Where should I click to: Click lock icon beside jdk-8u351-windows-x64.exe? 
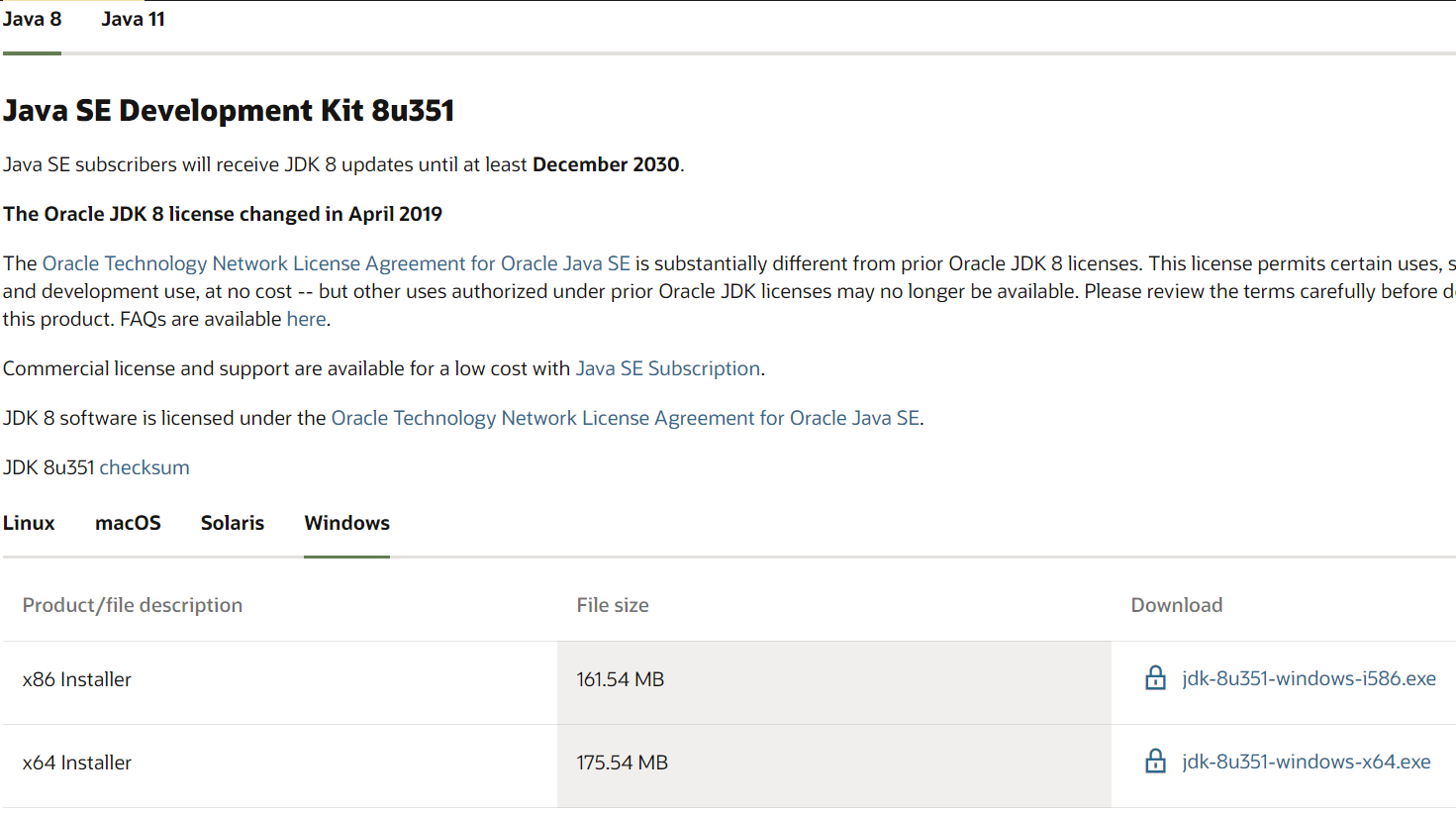click(1155, 762)
